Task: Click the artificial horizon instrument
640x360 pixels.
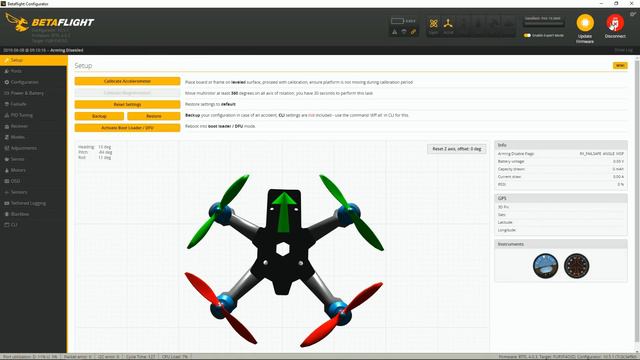Action: click(545, 266)
